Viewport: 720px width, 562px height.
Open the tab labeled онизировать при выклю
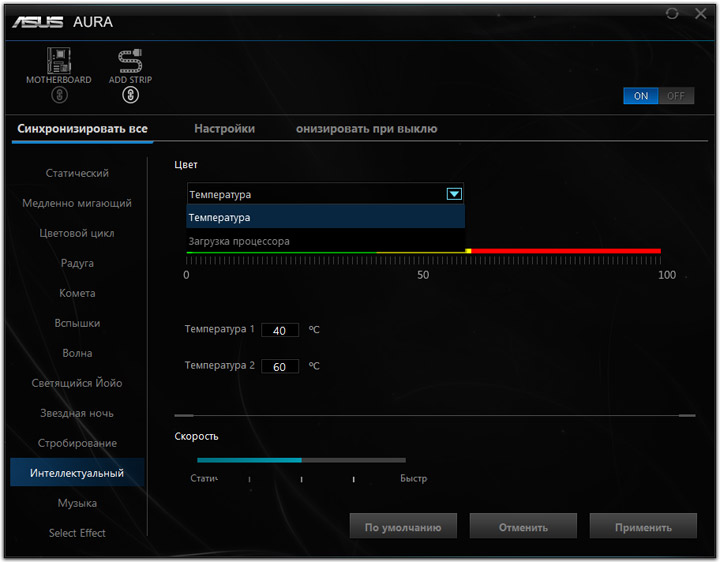[x=366, y=129]
